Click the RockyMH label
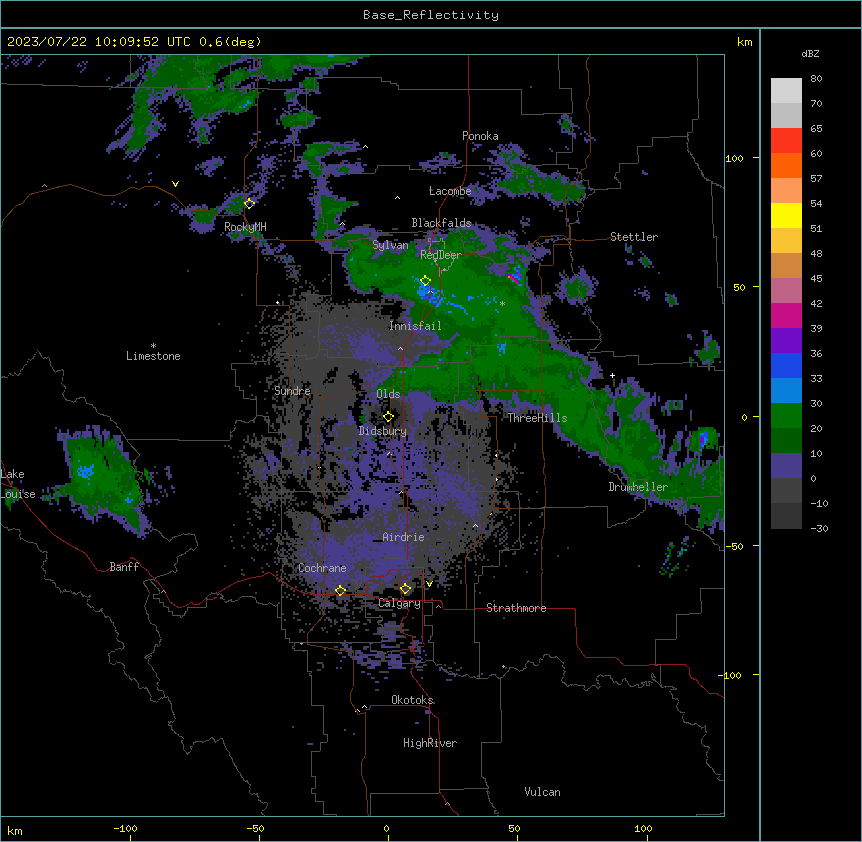Screen dimensions: 862x842 (x=245, y=227)
